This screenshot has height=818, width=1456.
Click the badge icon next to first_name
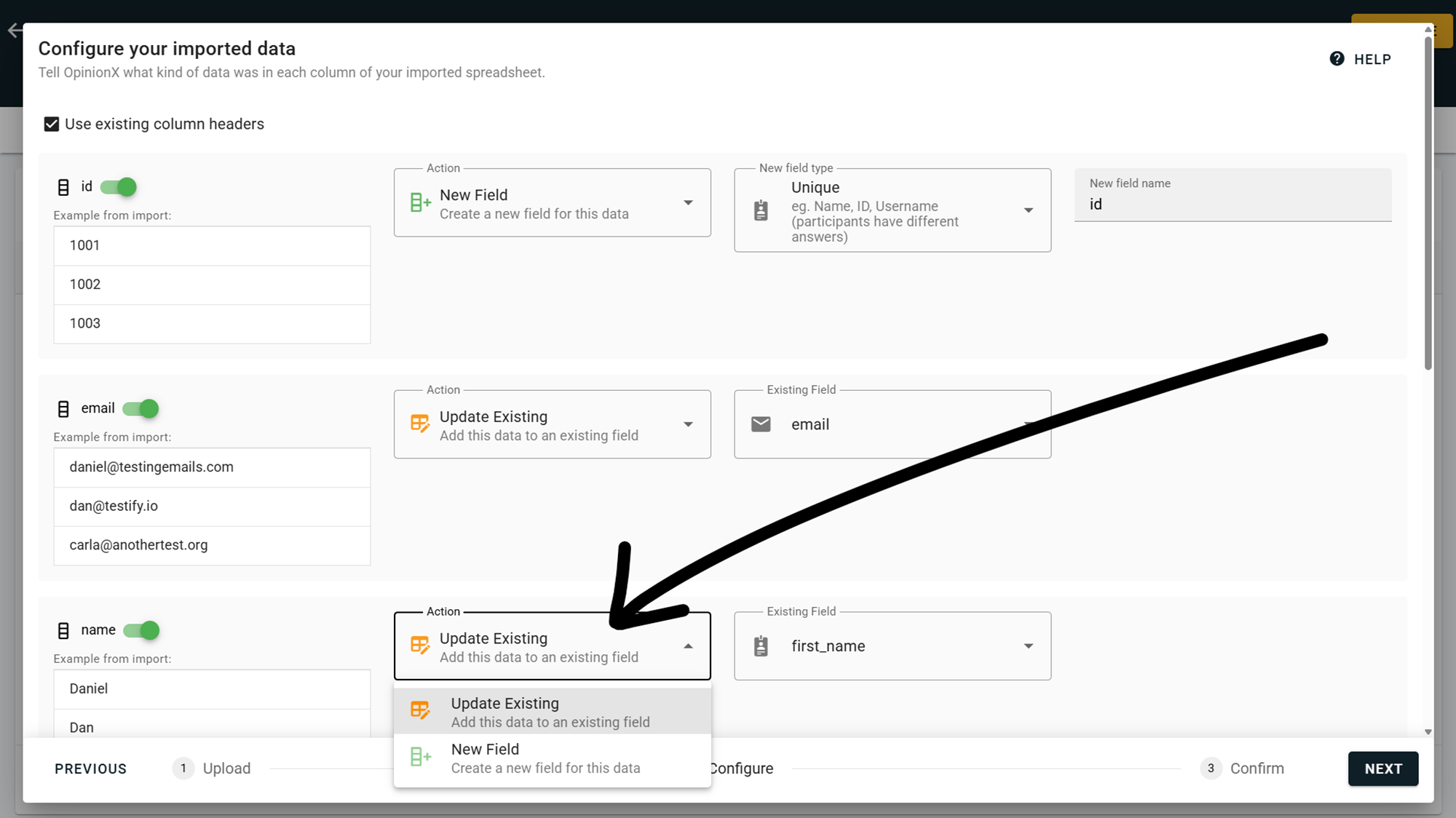[x=761, y=646]
